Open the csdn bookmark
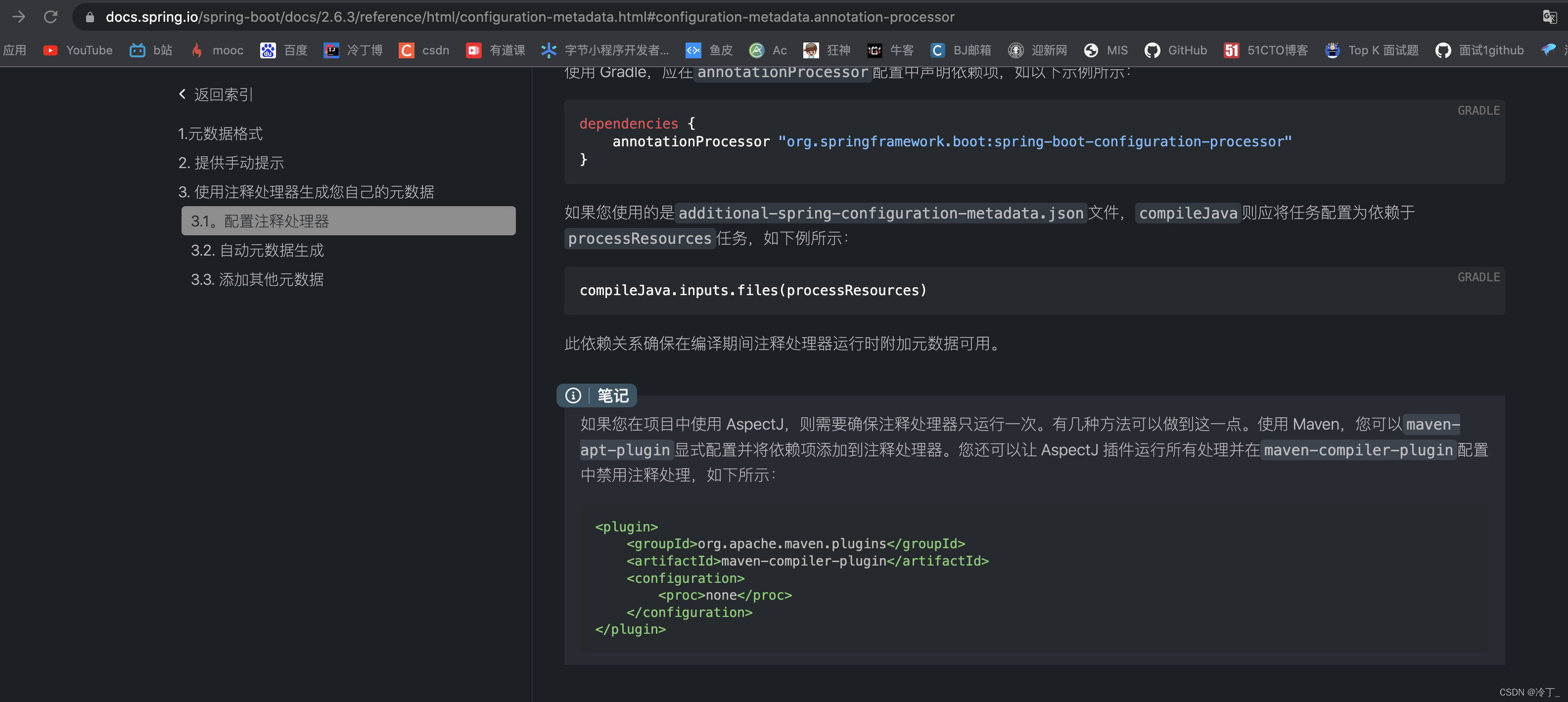 click(x=424, y=50)
